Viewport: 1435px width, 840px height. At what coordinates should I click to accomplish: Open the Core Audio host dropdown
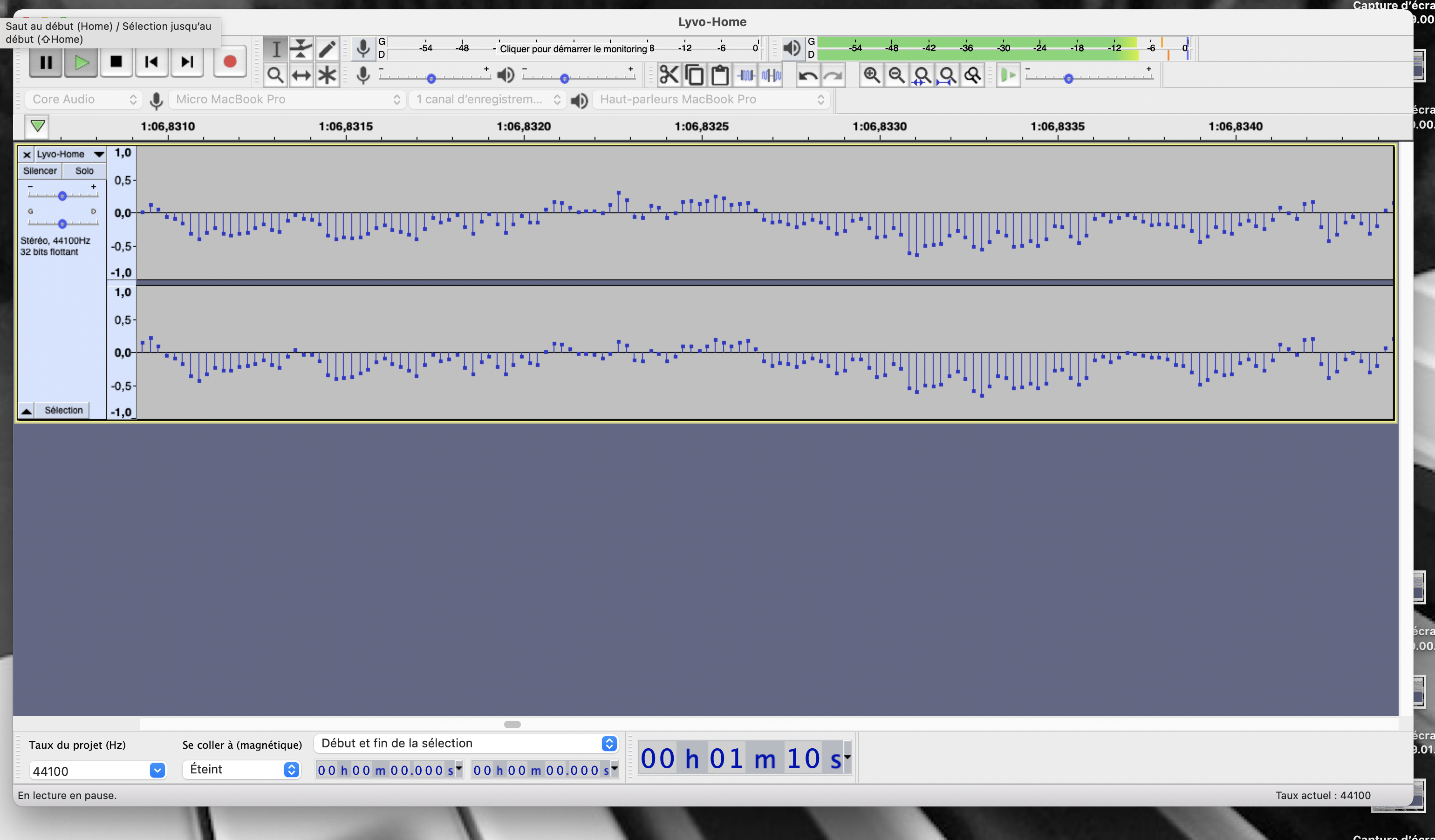(83, 100)
